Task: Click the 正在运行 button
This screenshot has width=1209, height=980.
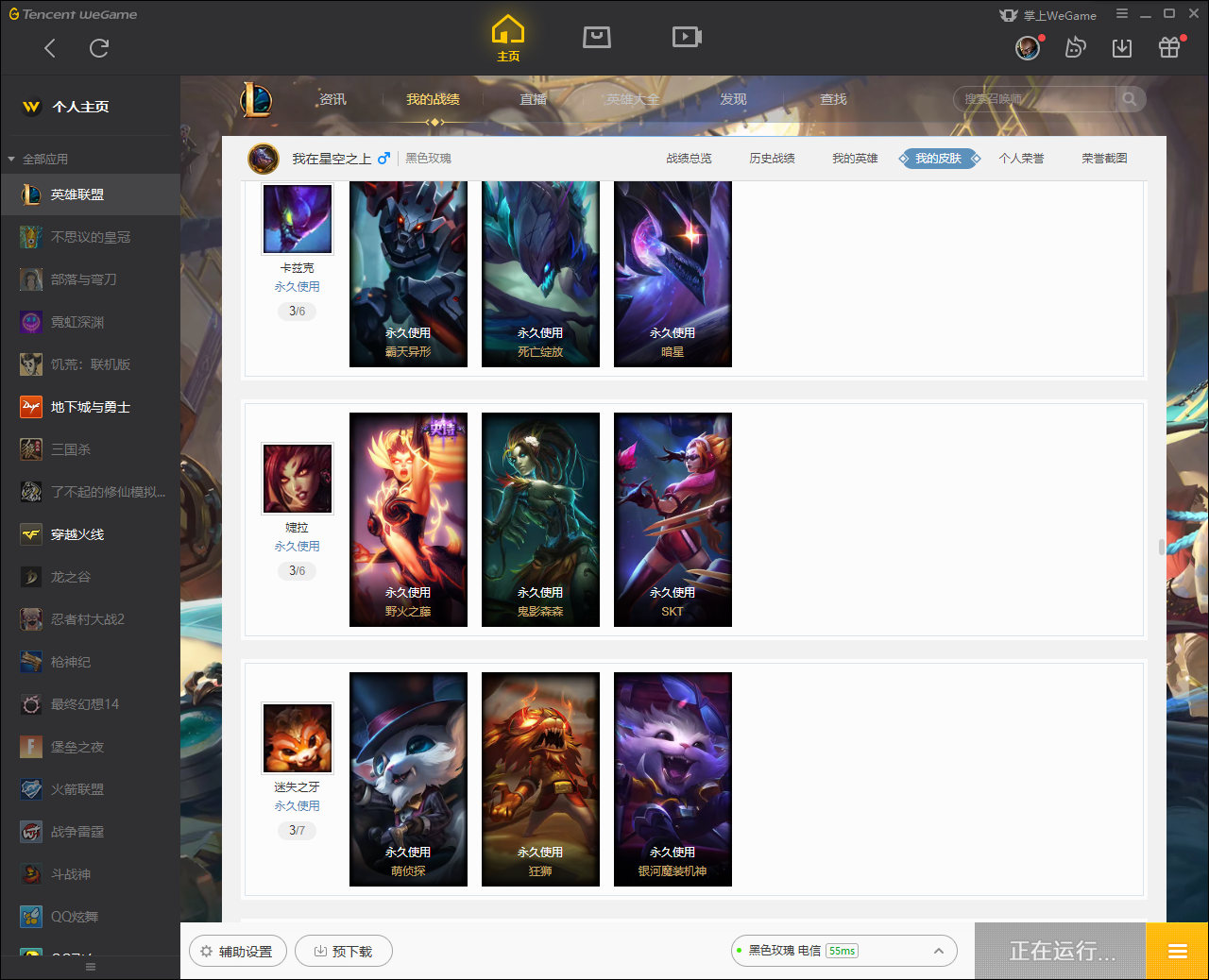Action: 1061,951
